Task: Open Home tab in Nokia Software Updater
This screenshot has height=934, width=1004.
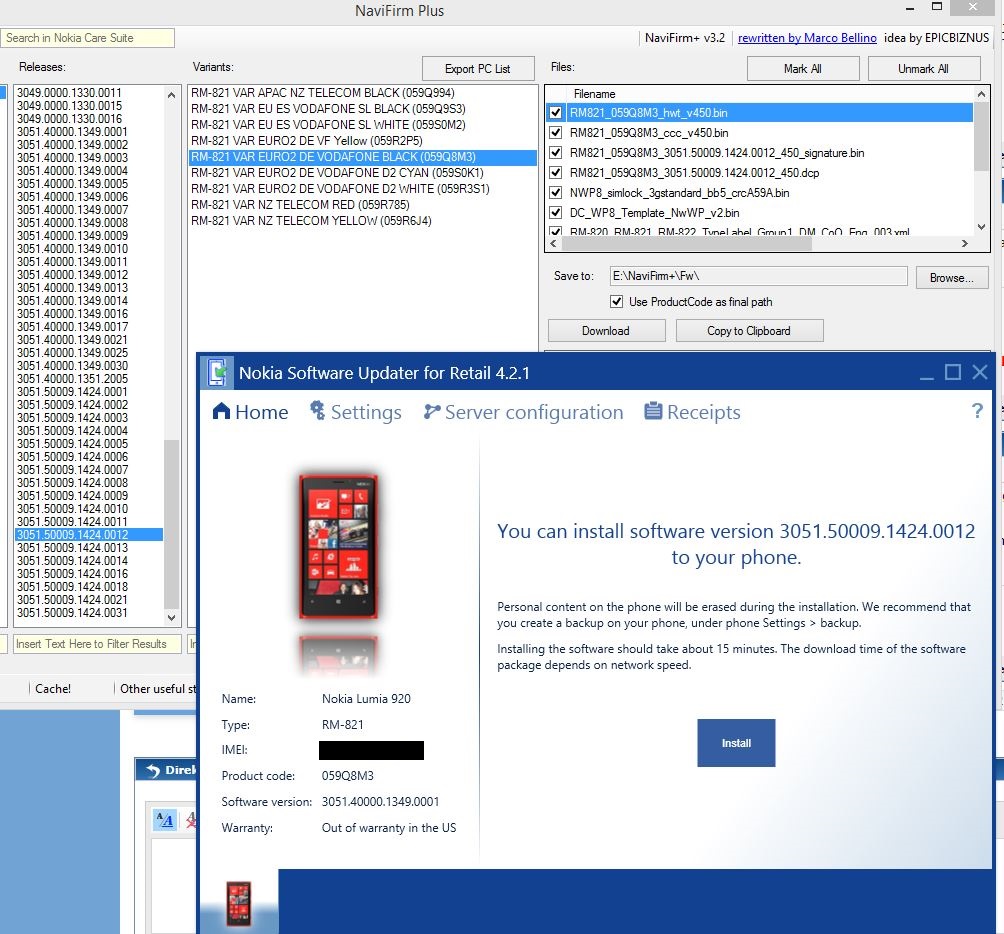Action: [x=250, y=412]
